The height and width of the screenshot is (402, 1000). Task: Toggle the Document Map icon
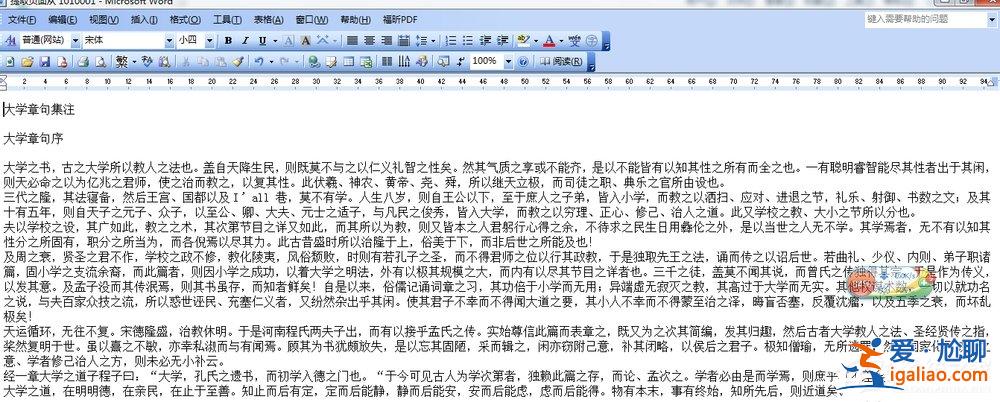point(443,62)
